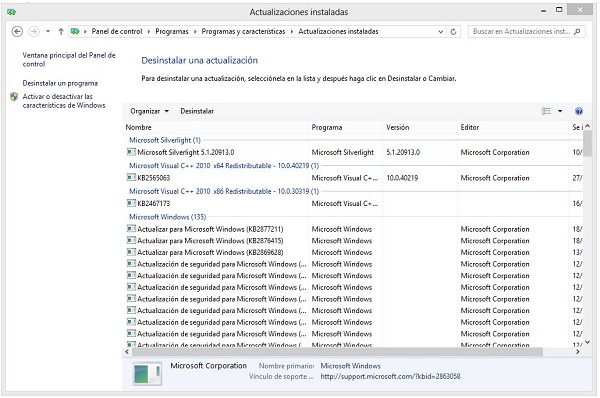
Task: Click icon of update KB2877211
Action: tap(131, 229)
